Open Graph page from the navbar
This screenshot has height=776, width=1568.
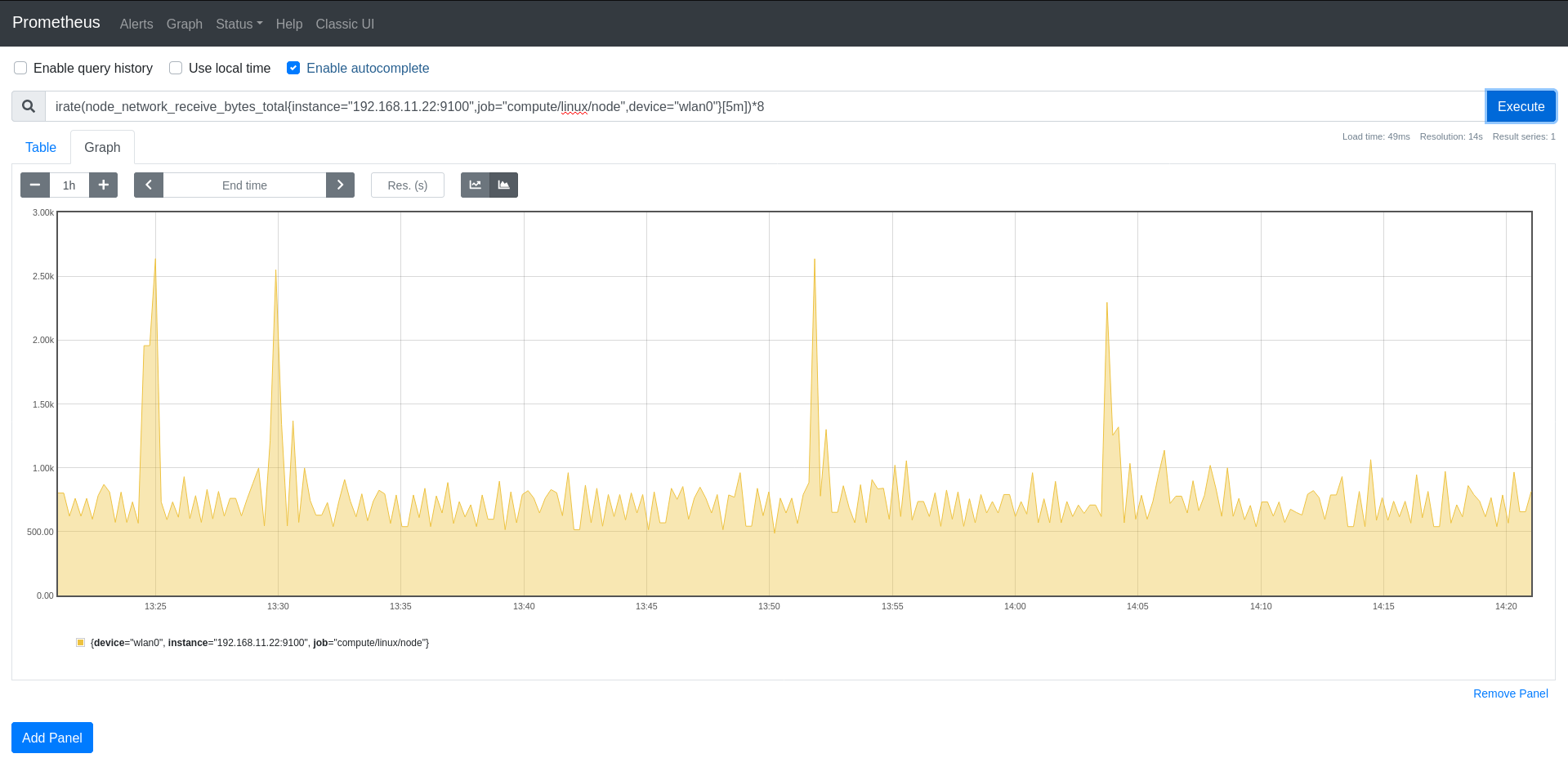coord(185,25)
